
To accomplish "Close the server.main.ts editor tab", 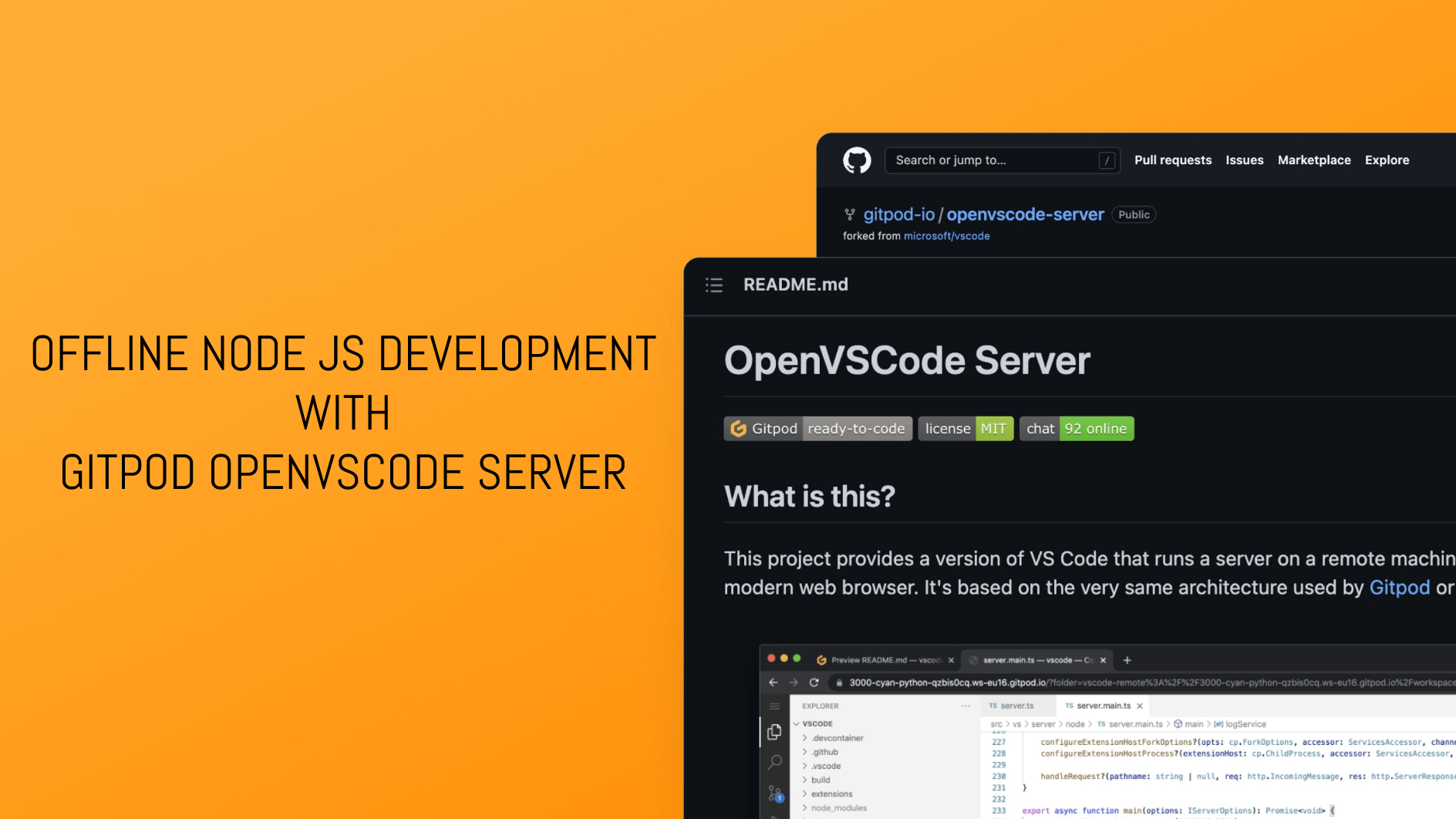I will click(x=1140, y=706).
